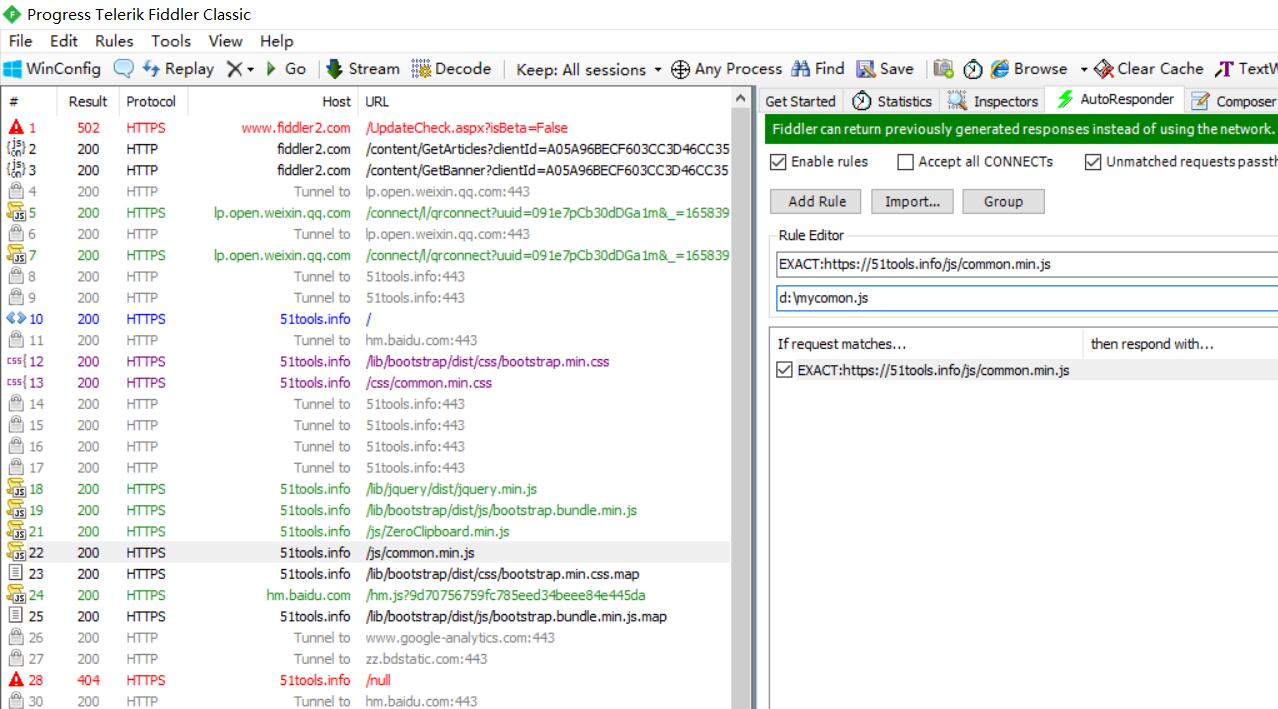Toggle Stream mode in the toolbar

(334, 69)
